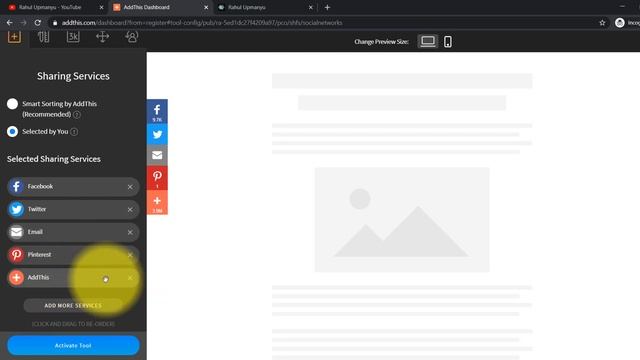Screen dimensions: 640x360
Task: Remove Twitter from selected services
Action: point(130,210)
